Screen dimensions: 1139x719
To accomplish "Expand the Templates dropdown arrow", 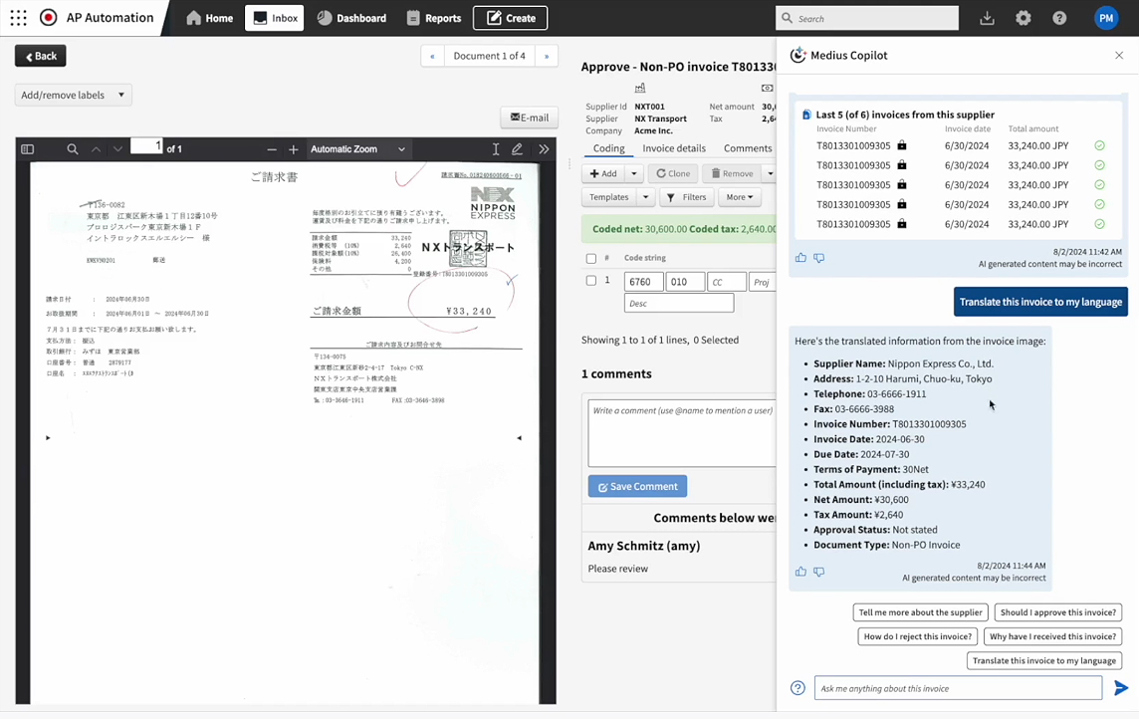I will pyautogui.click(x=645, y=197).
